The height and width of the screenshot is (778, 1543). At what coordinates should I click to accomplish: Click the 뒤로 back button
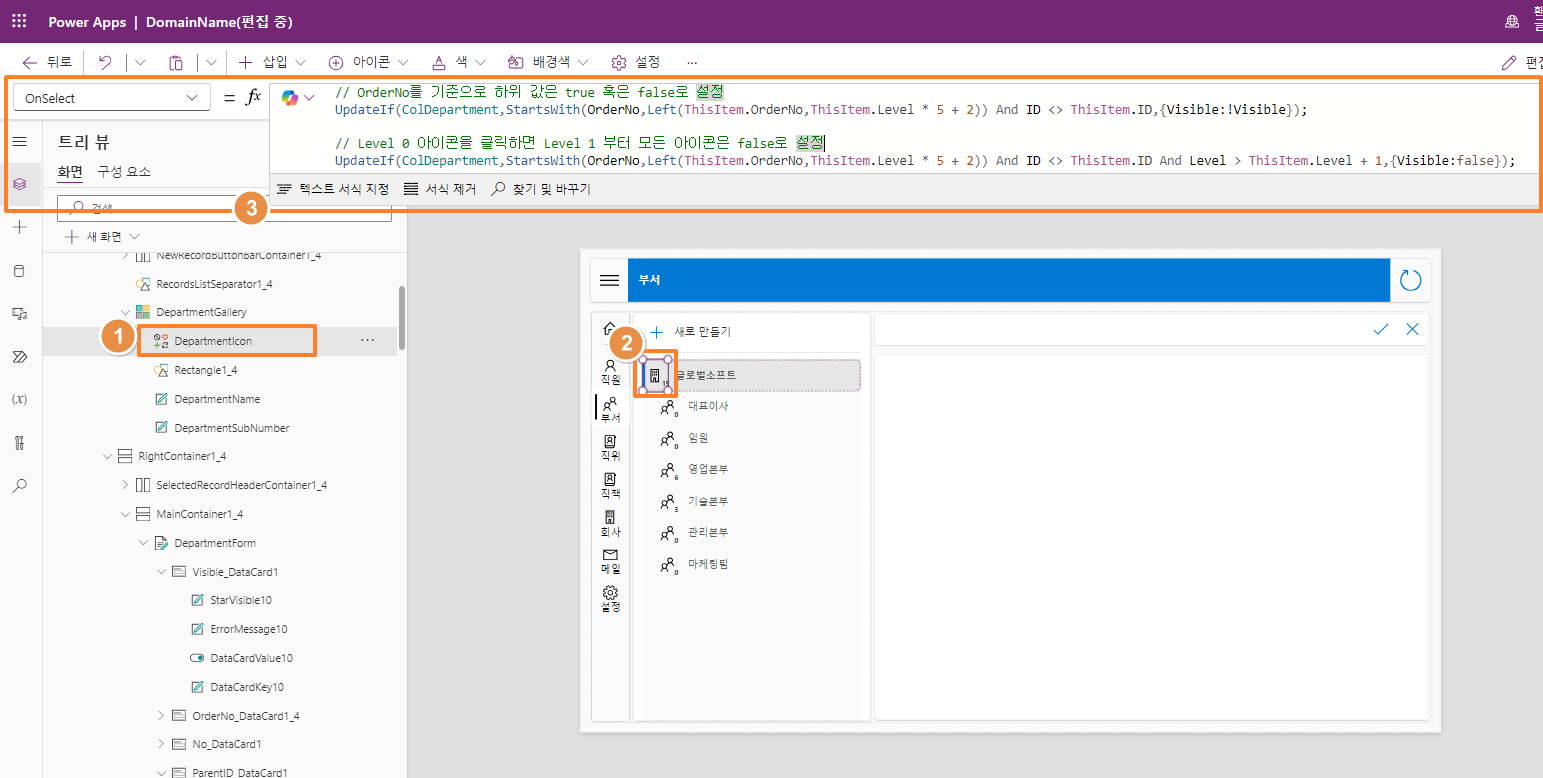pyautogui.click(x=47, y=62)
